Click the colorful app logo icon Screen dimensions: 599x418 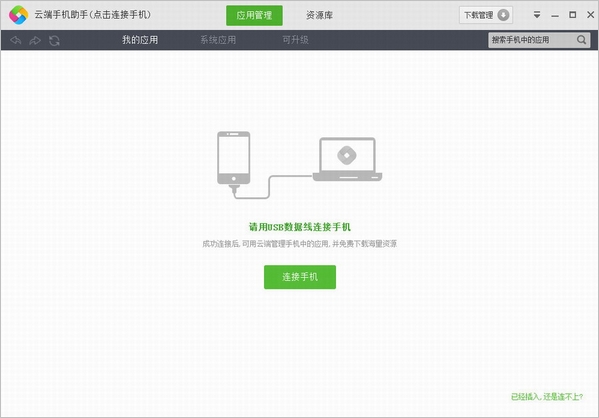click(x=19, y=15)
